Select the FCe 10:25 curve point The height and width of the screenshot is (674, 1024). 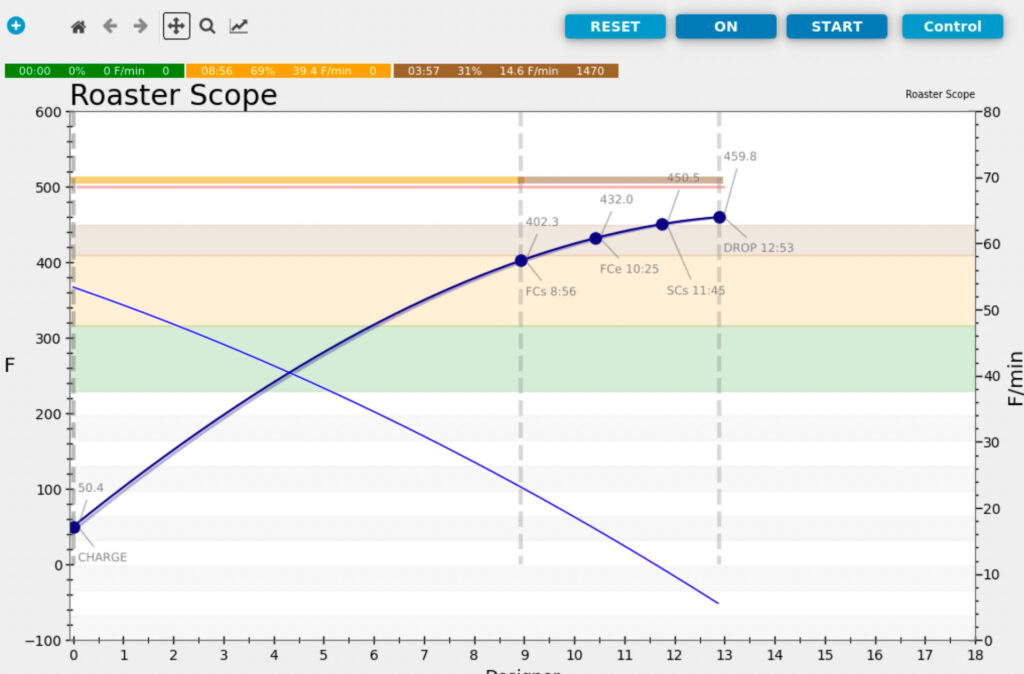point(596,238)
